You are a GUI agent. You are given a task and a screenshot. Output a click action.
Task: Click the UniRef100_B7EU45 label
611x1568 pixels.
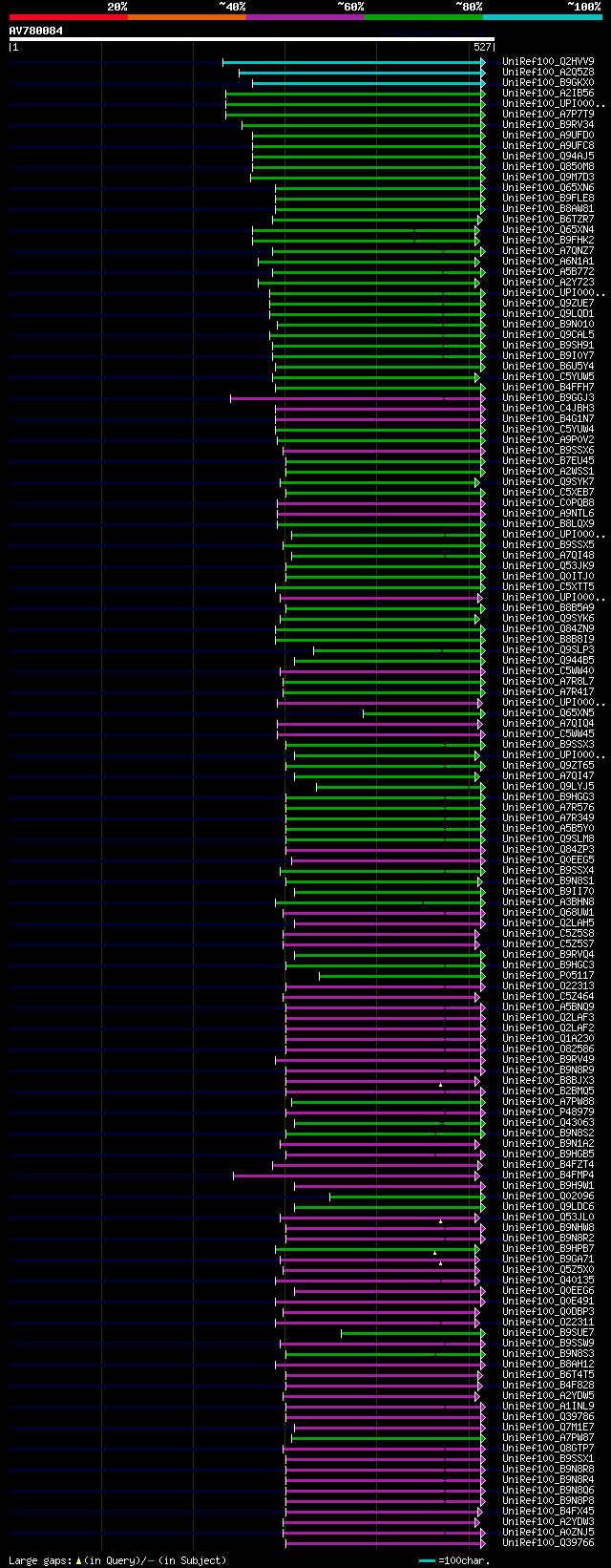tap(548, 461)
